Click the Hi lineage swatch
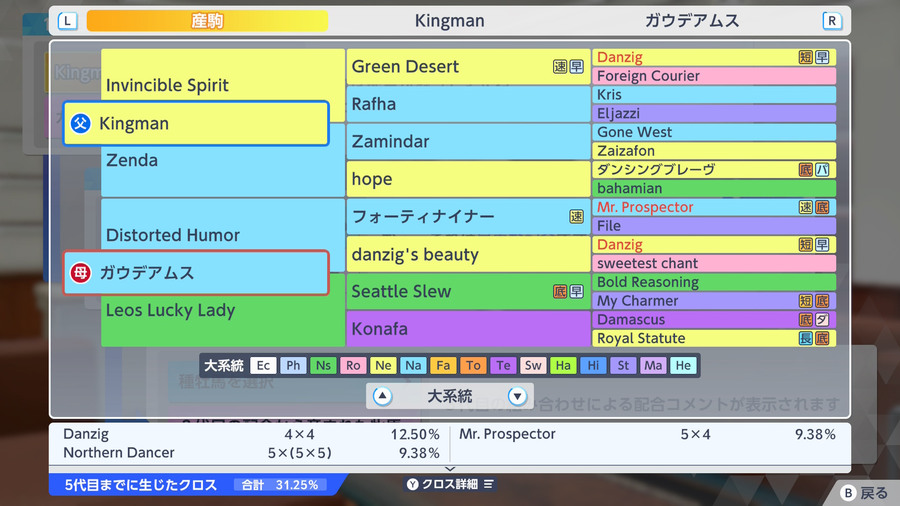The image size is (900, 506). coord(593,365)
